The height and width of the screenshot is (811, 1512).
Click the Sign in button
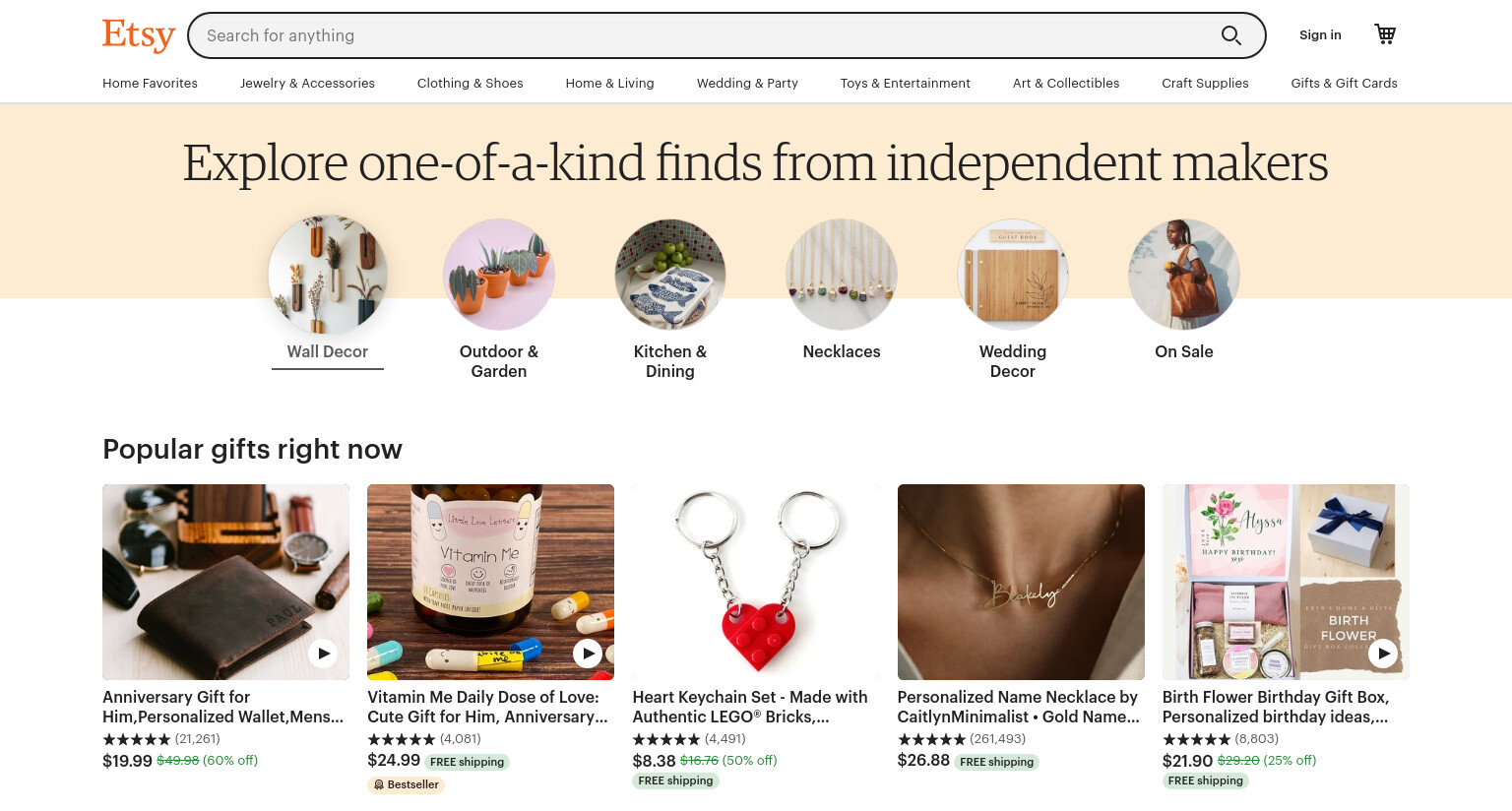click(x=1320, y=35)
